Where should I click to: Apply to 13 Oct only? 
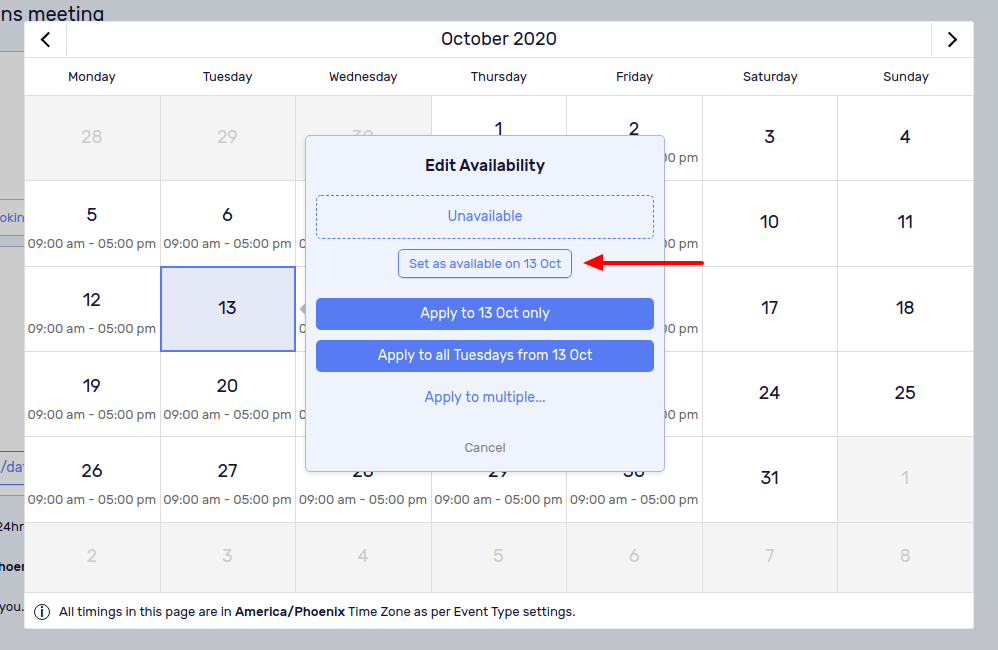484,313
